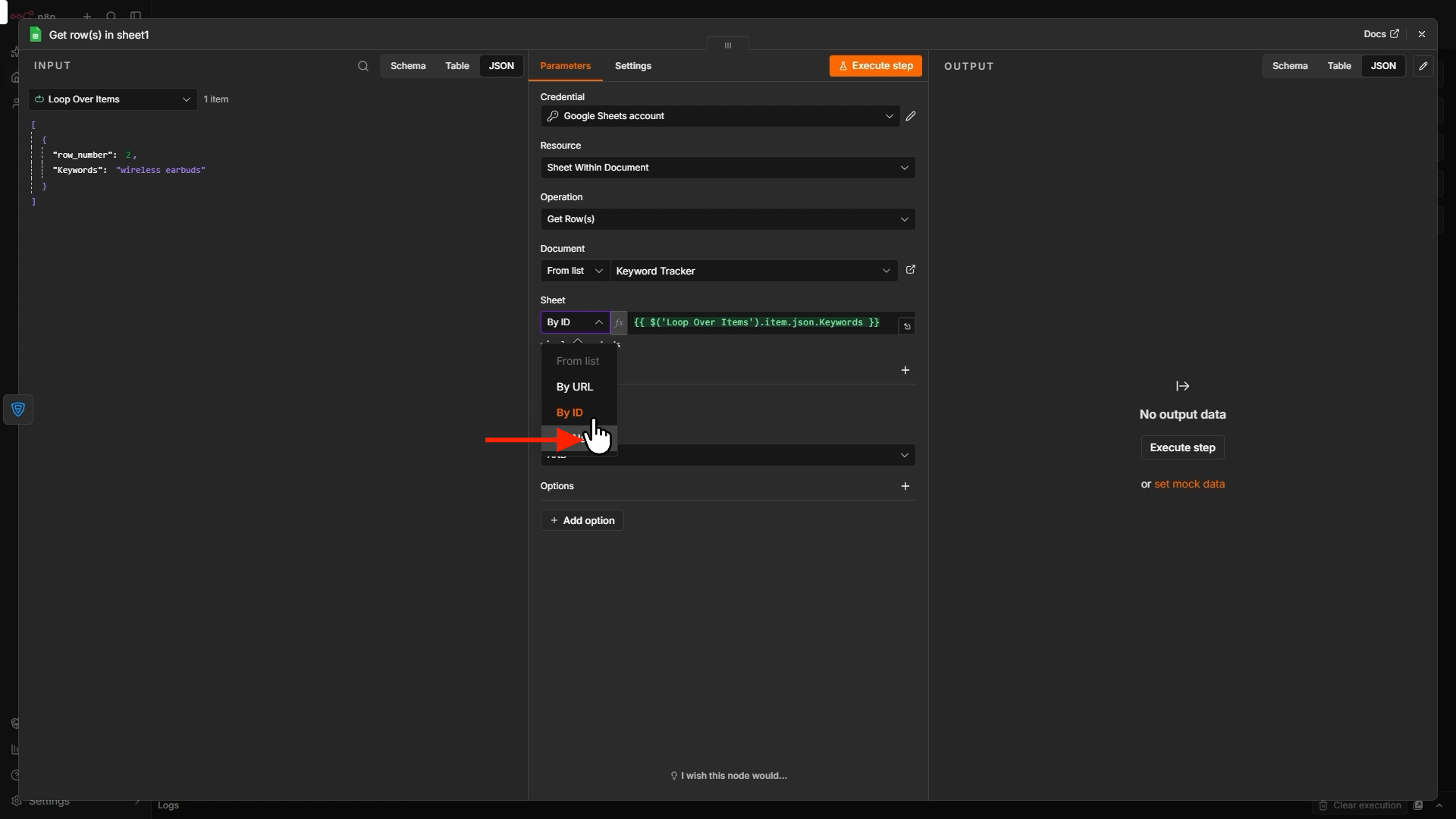Switch to the Parameters tab
Viewport: 1456px width, 819px height.
pyautogui.click(x=566, y=66)
